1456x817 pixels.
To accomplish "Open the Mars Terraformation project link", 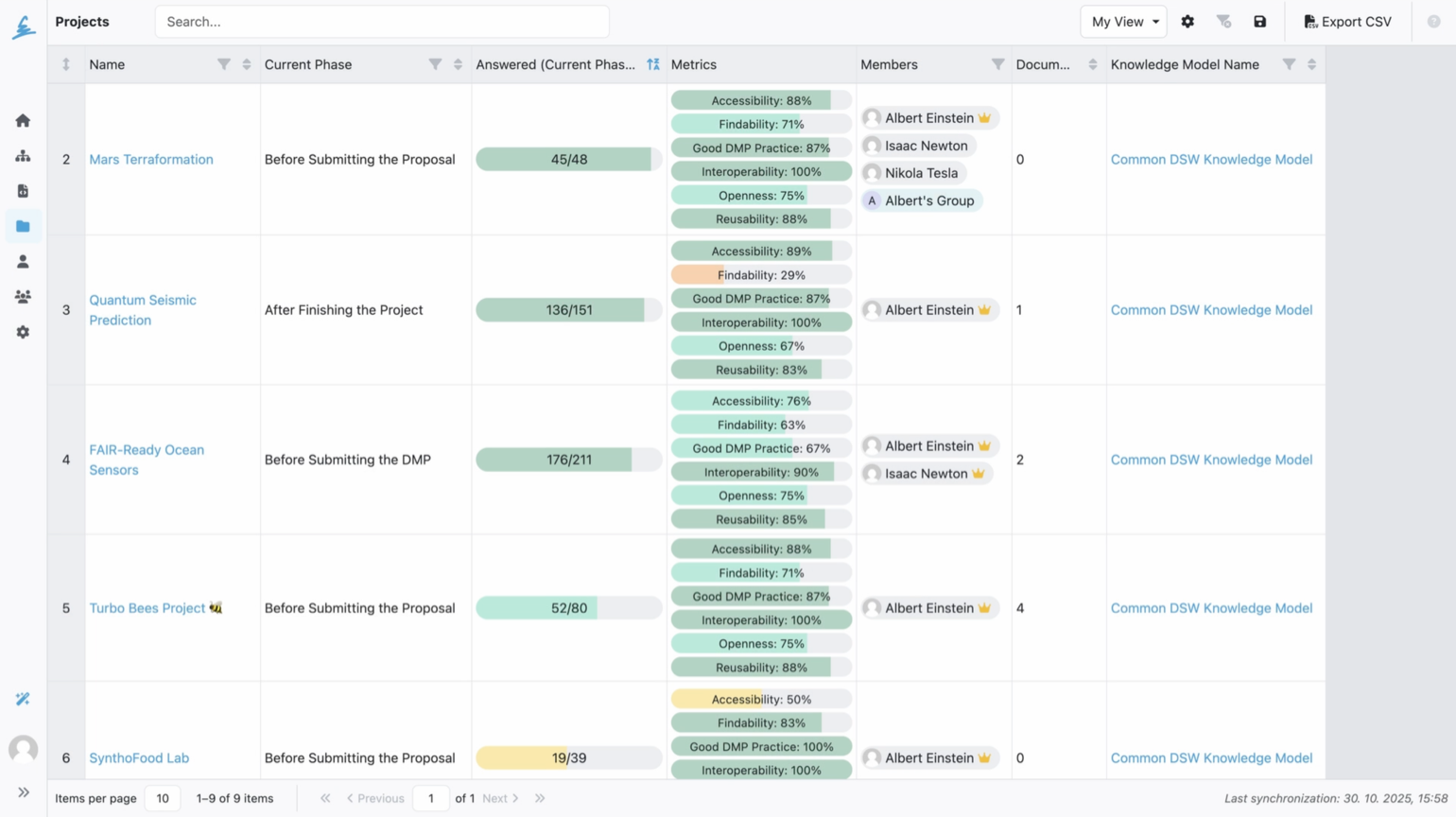I will pos(150,159).
